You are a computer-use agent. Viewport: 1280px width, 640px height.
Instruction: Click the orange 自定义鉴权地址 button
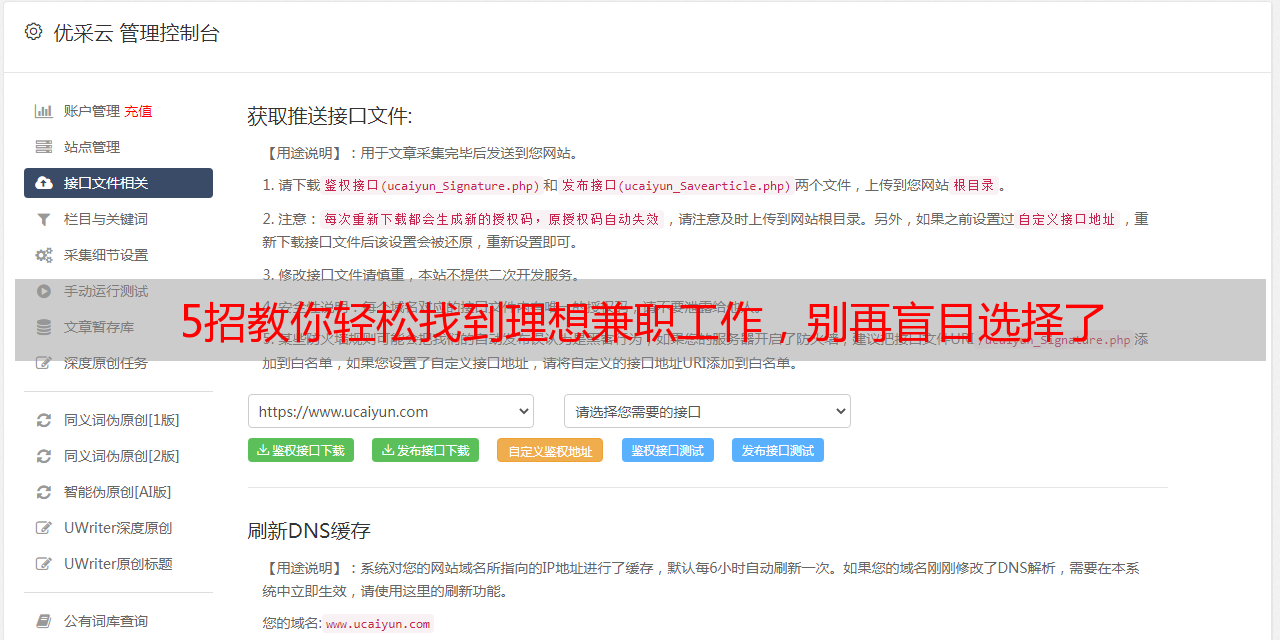[550, 450]
